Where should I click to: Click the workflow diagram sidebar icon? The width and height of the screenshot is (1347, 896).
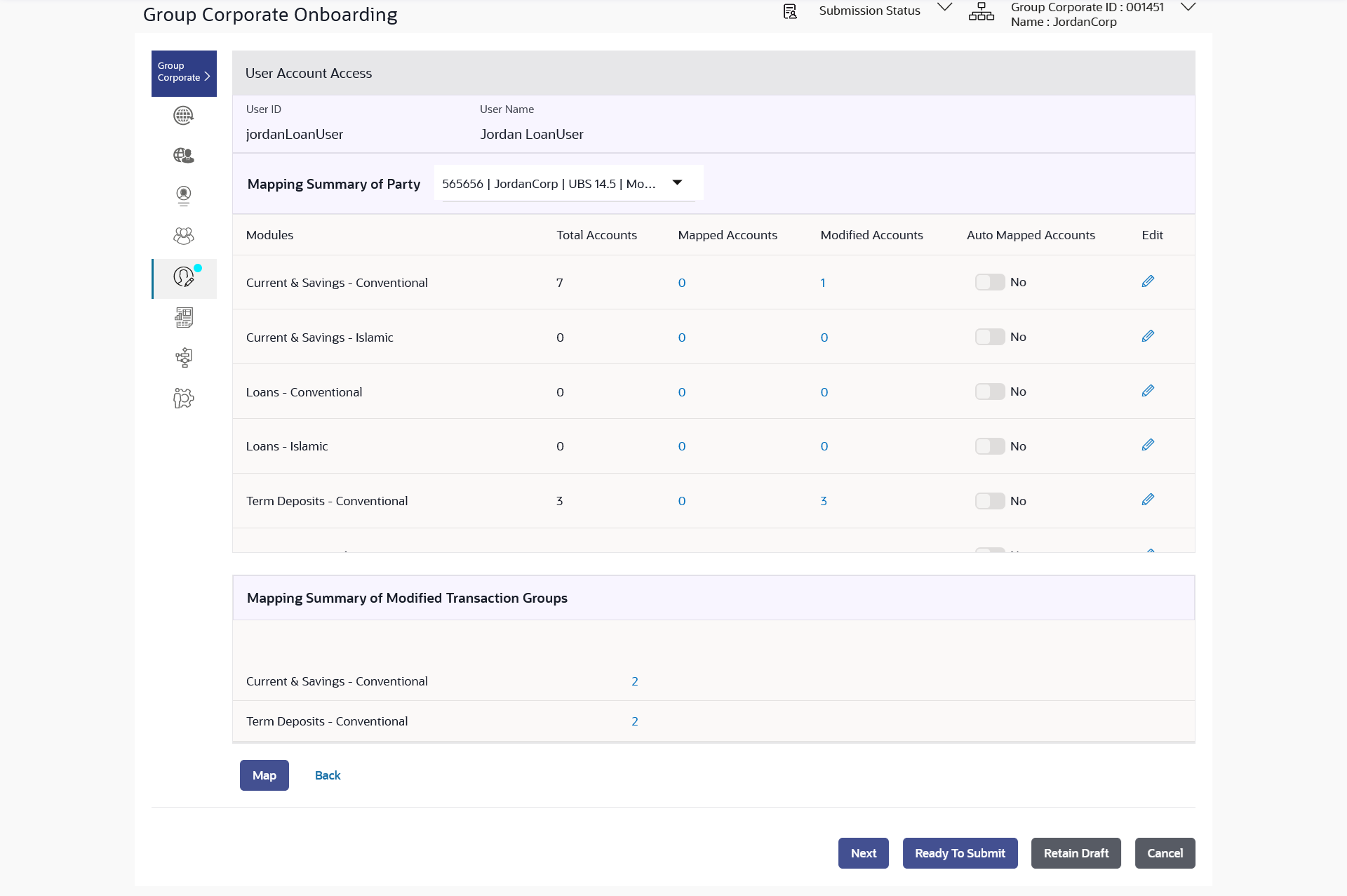click(x=183, y=358)
